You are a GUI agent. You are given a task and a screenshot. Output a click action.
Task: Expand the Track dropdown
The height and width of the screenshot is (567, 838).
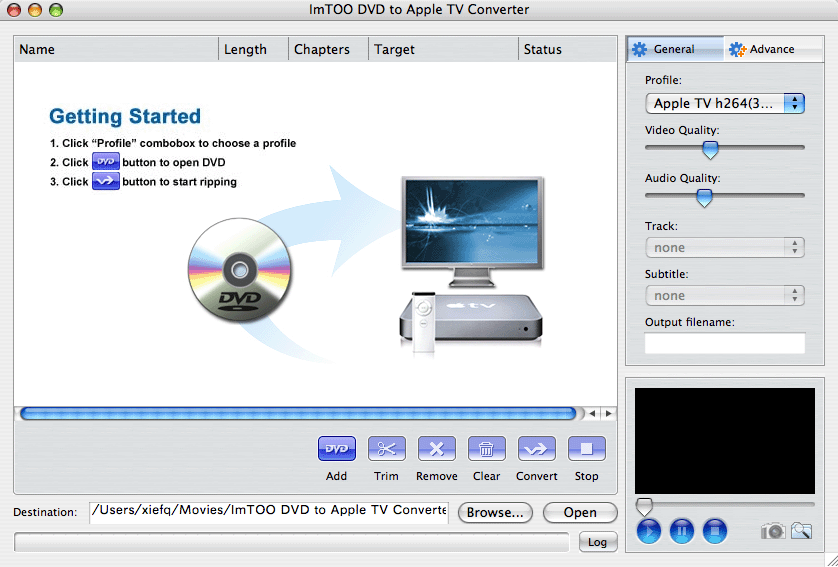click(724, 247)
